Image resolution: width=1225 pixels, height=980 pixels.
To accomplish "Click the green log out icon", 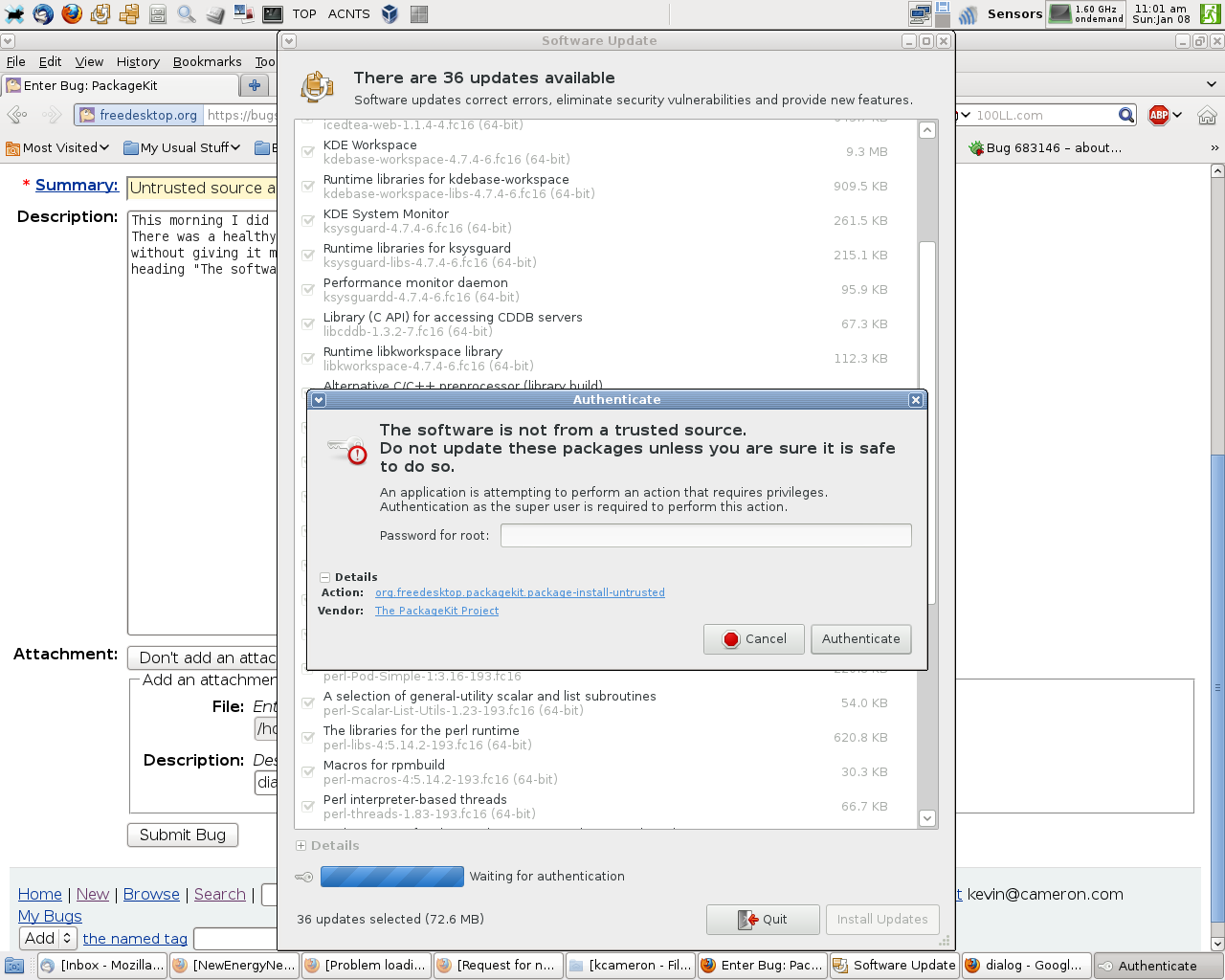I will coord(1210,13).
